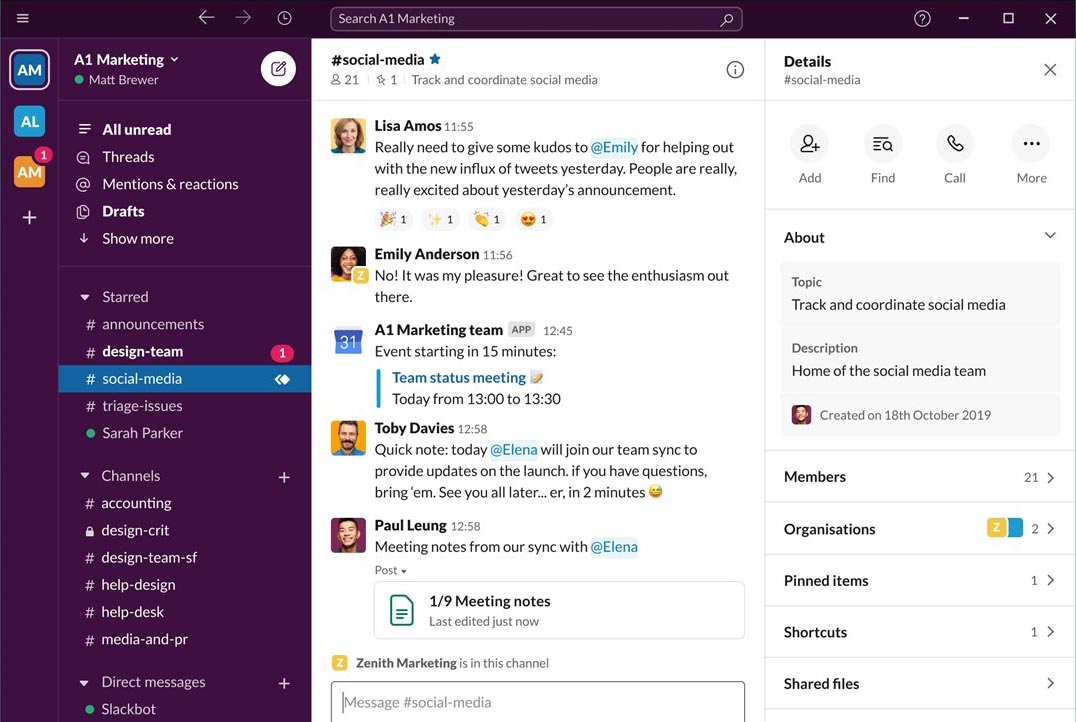1076x722 pixels.
Task: Open the Find icon in Details panel
Action: point(882,144)
